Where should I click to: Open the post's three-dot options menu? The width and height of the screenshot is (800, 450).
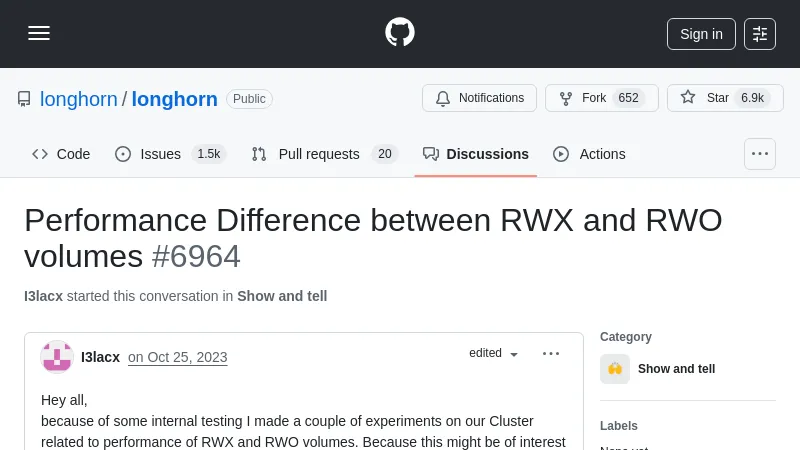tap(551, 354)
